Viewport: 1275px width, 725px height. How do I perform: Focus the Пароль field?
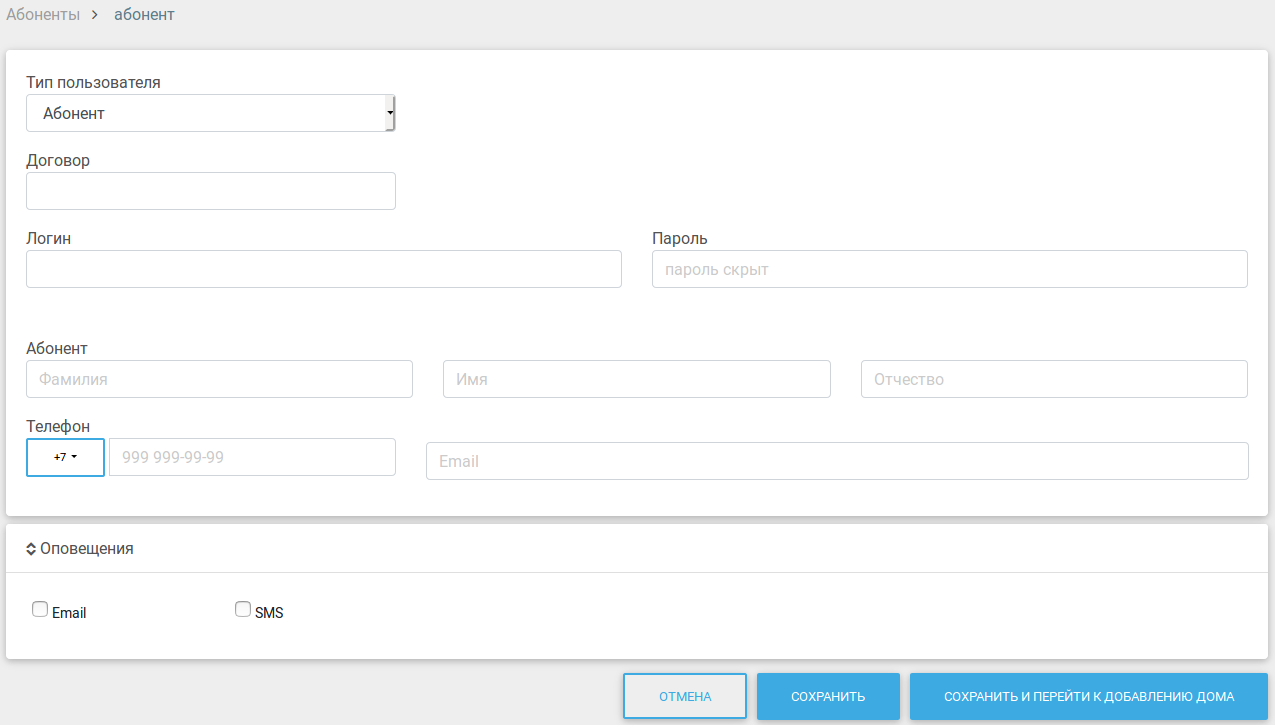(x=950, y=269)
